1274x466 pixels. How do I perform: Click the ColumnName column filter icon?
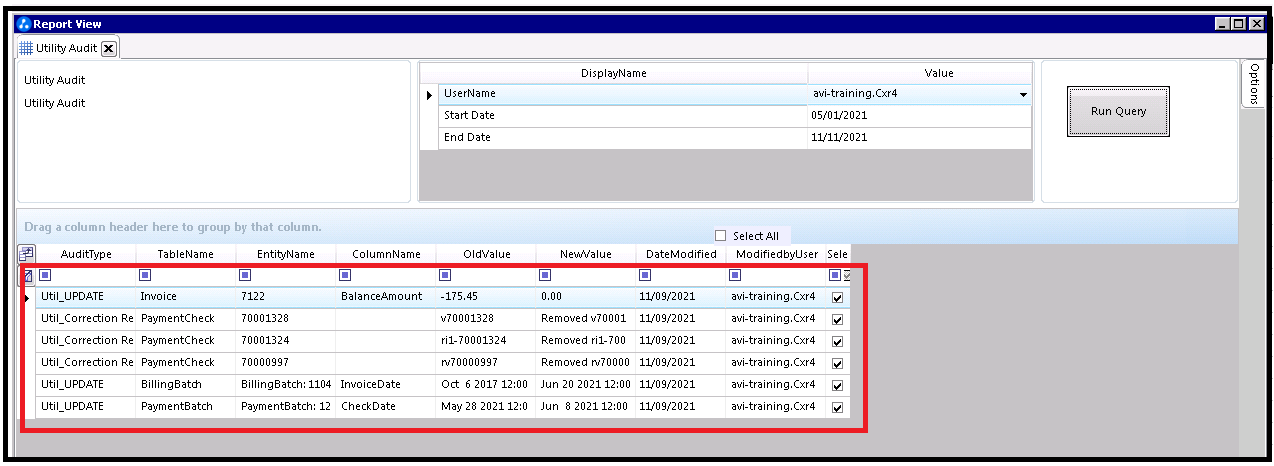[x=345, y=275]
